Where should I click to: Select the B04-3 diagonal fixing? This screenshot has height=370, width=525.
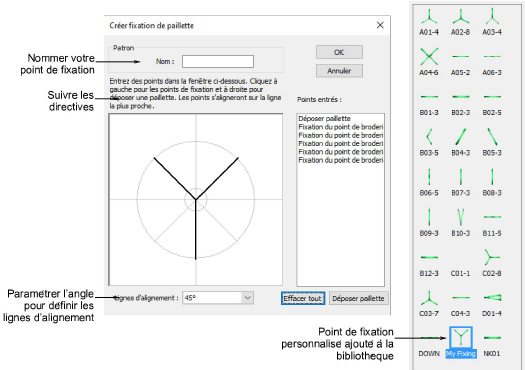pos(460,142)
